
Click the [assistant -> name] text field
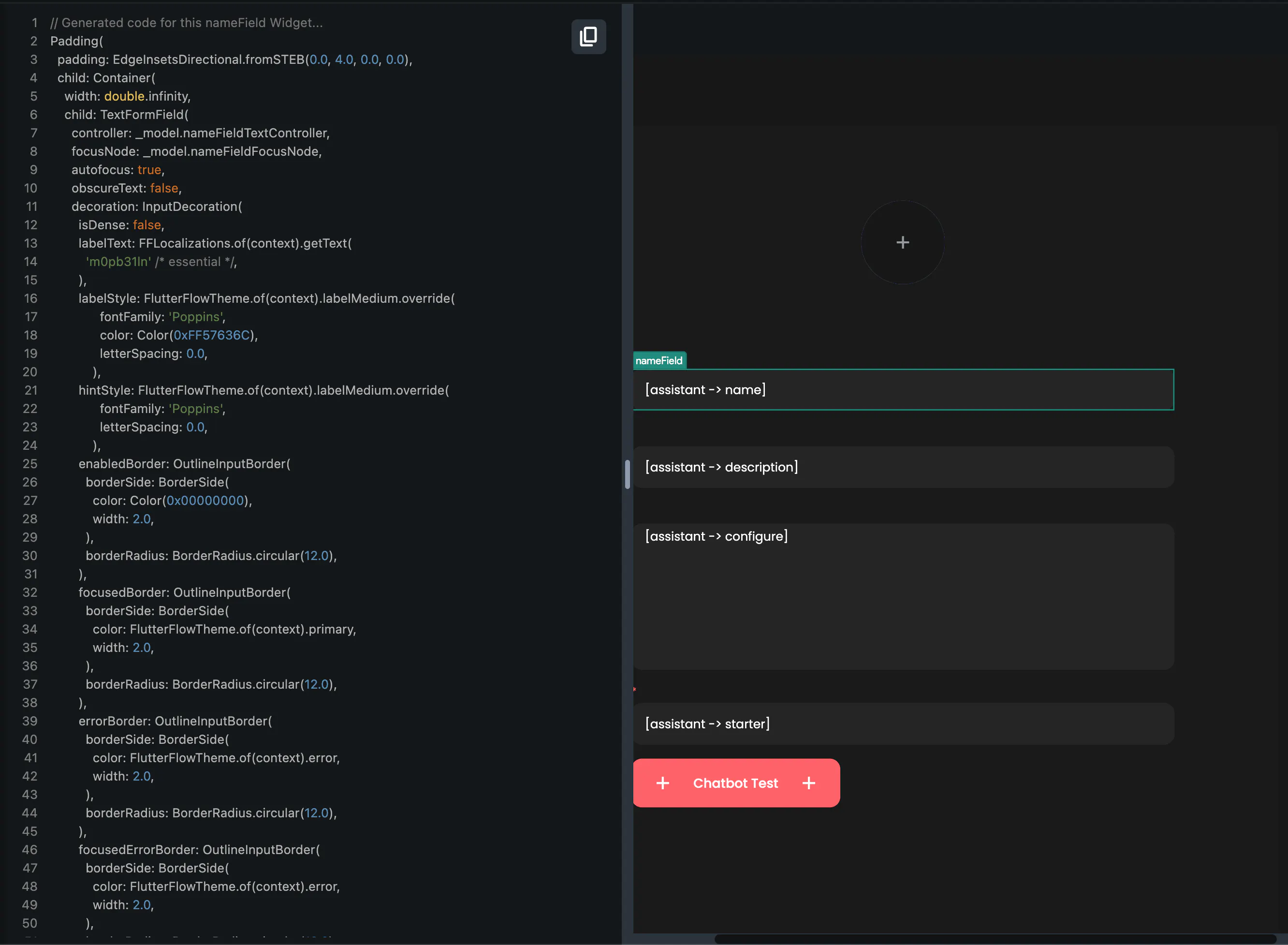click(903, 389)
